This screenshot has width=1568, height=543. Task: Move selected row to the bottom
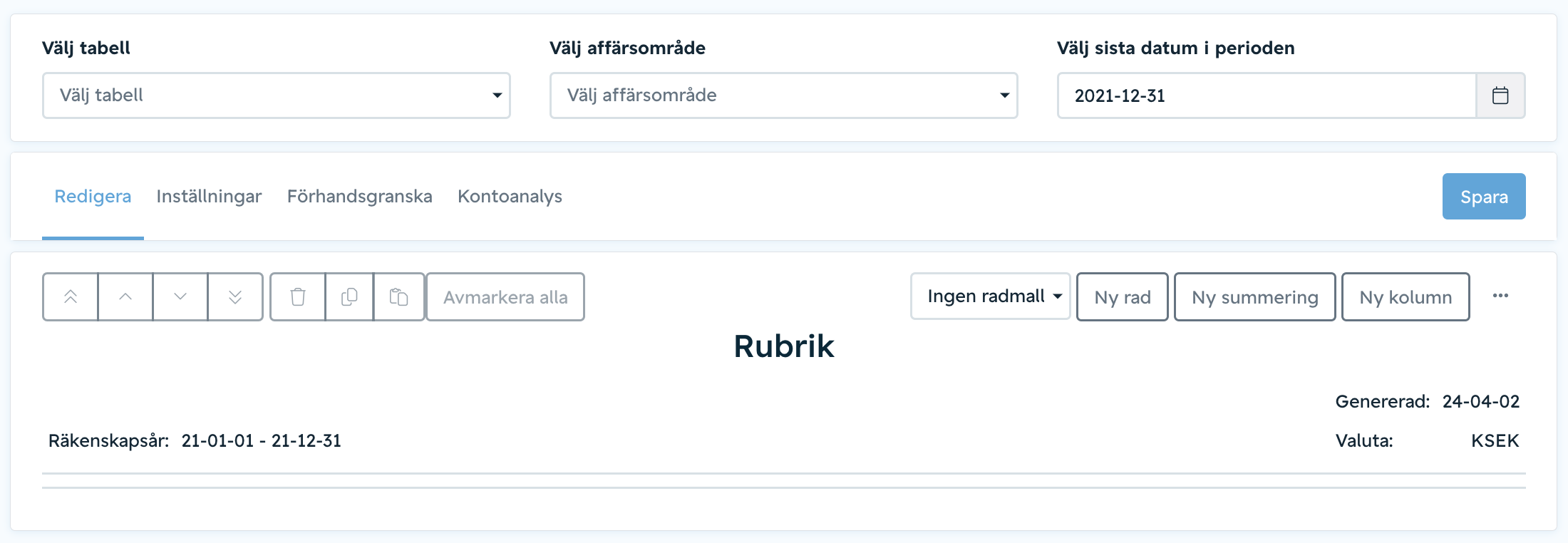(235, 297)
